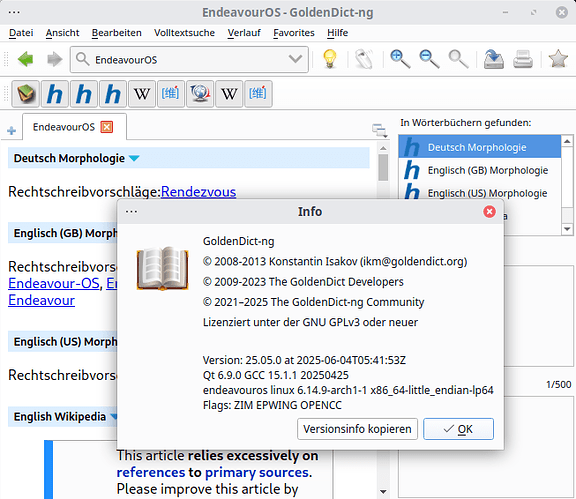Screen dimensions: 576x499
Task: Collapse the Deutsch Morphologie article arrow
Action: pyautogui.click(x=134, y=158)
